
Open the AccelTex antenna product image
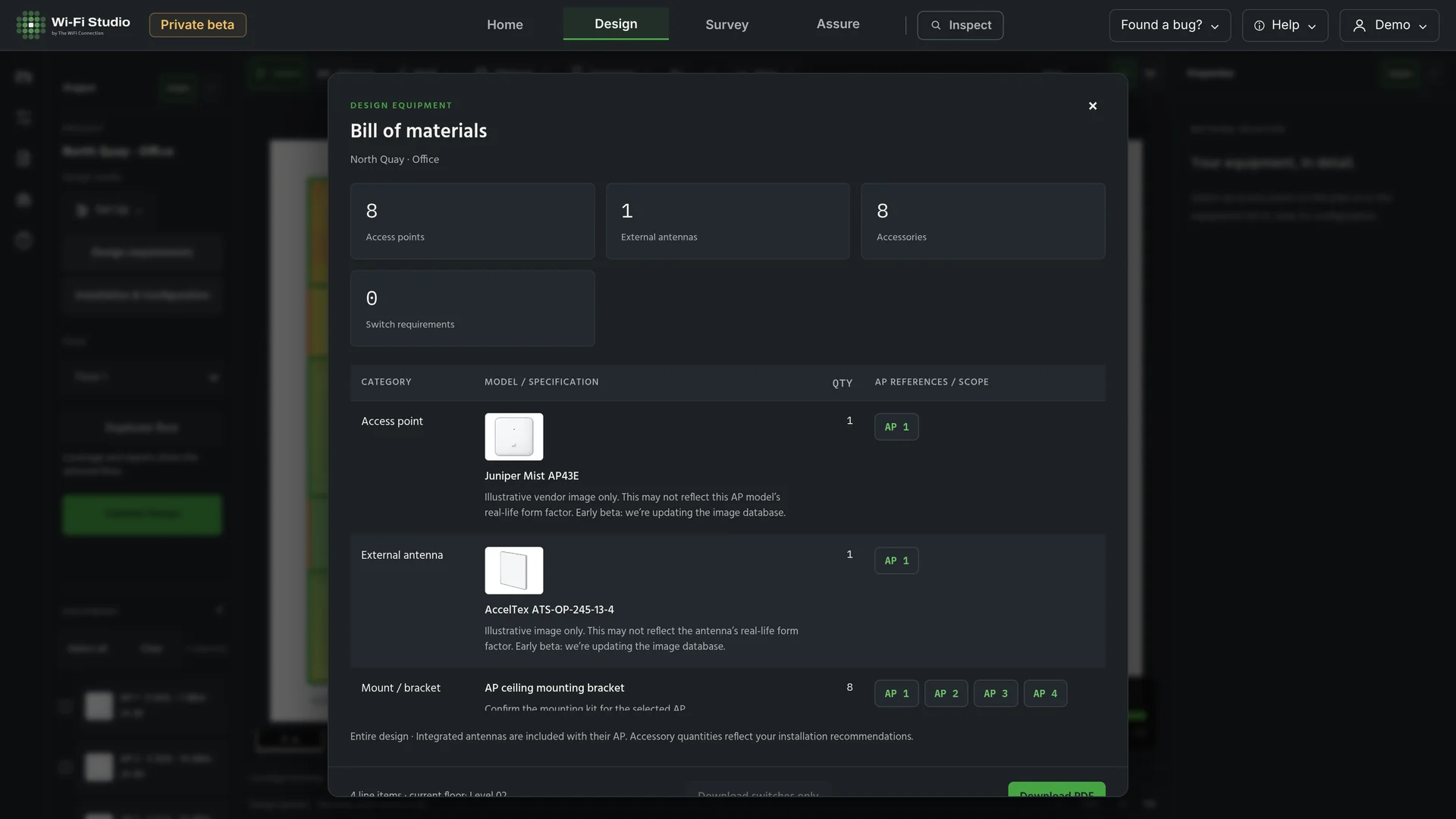click(x=514, y=570)
